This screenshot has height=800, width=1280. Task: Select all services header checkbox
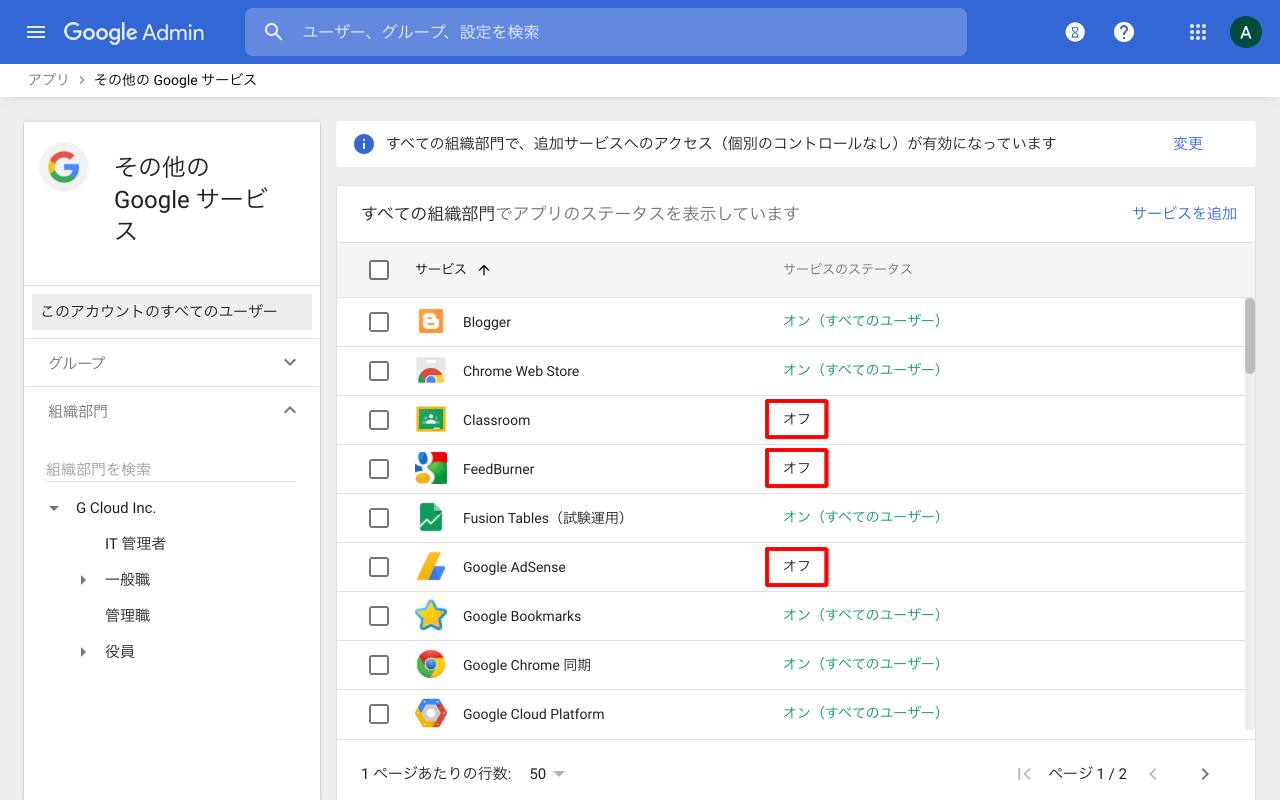click(x=379, y=270)
